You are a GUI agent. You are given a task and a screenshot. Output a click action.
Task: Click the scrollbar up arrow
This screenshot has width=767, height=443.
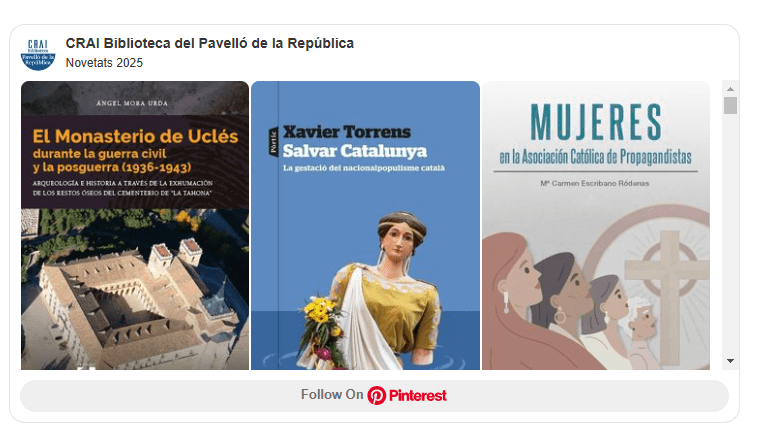[x=730, y=89]
